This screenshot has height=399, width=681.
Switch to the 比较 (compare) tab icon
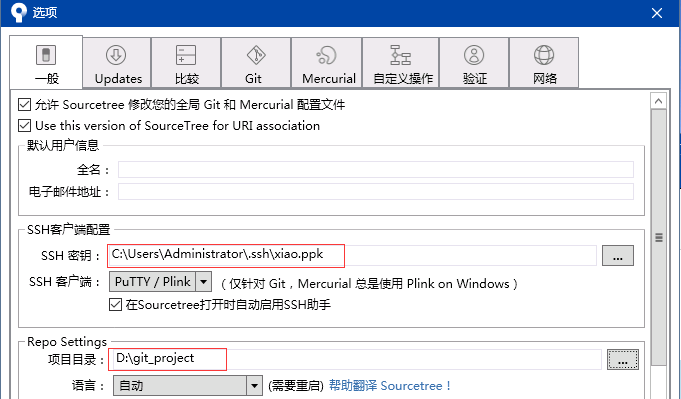[x=186, y=63]
